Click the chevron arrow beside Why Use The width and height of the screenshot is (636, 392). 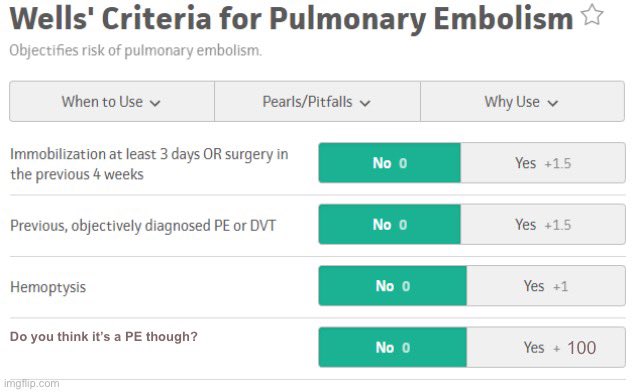(552, 103)
